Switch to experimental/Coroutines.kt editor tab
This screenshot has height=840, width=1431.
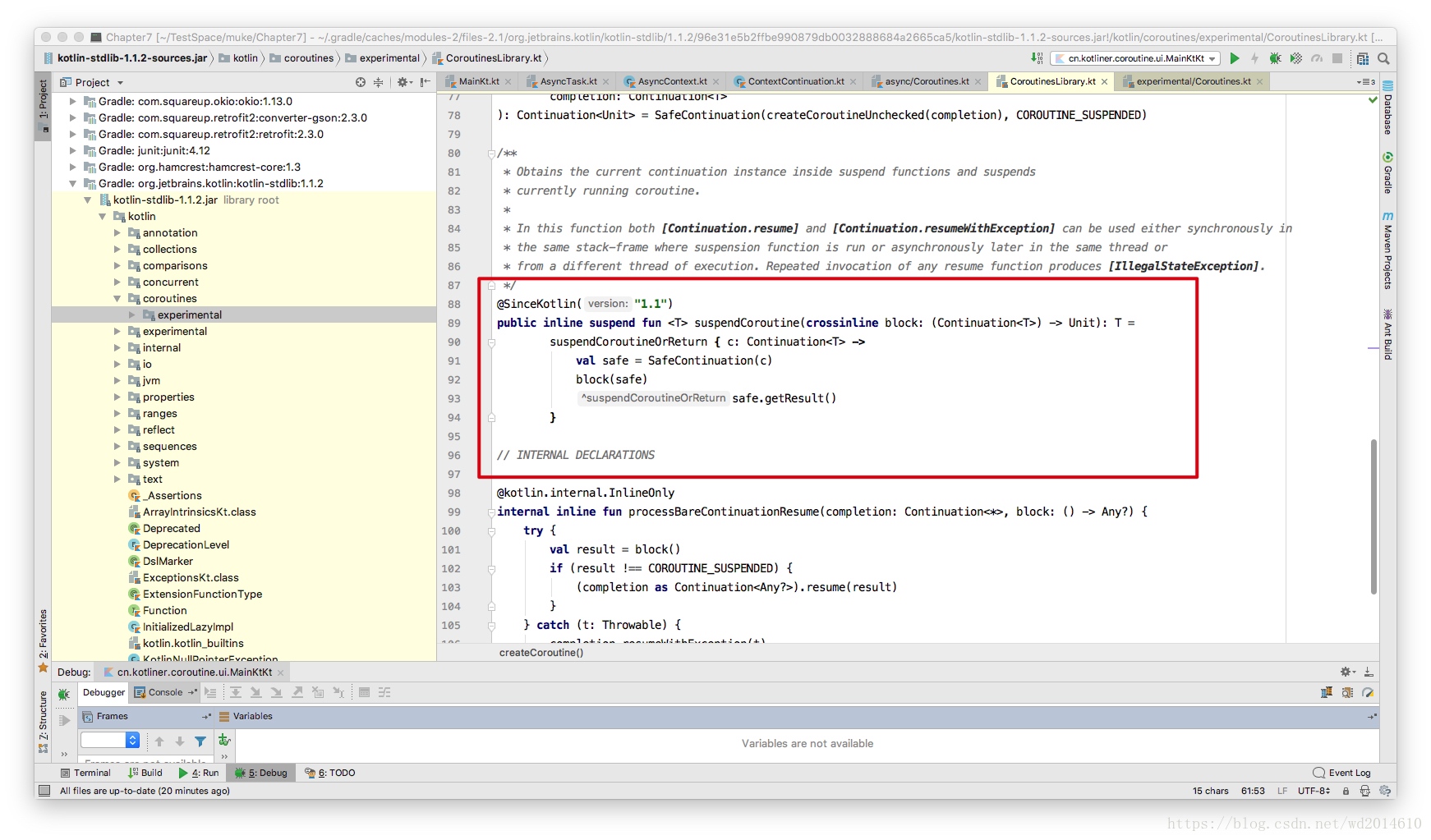tap(1193, 81)
